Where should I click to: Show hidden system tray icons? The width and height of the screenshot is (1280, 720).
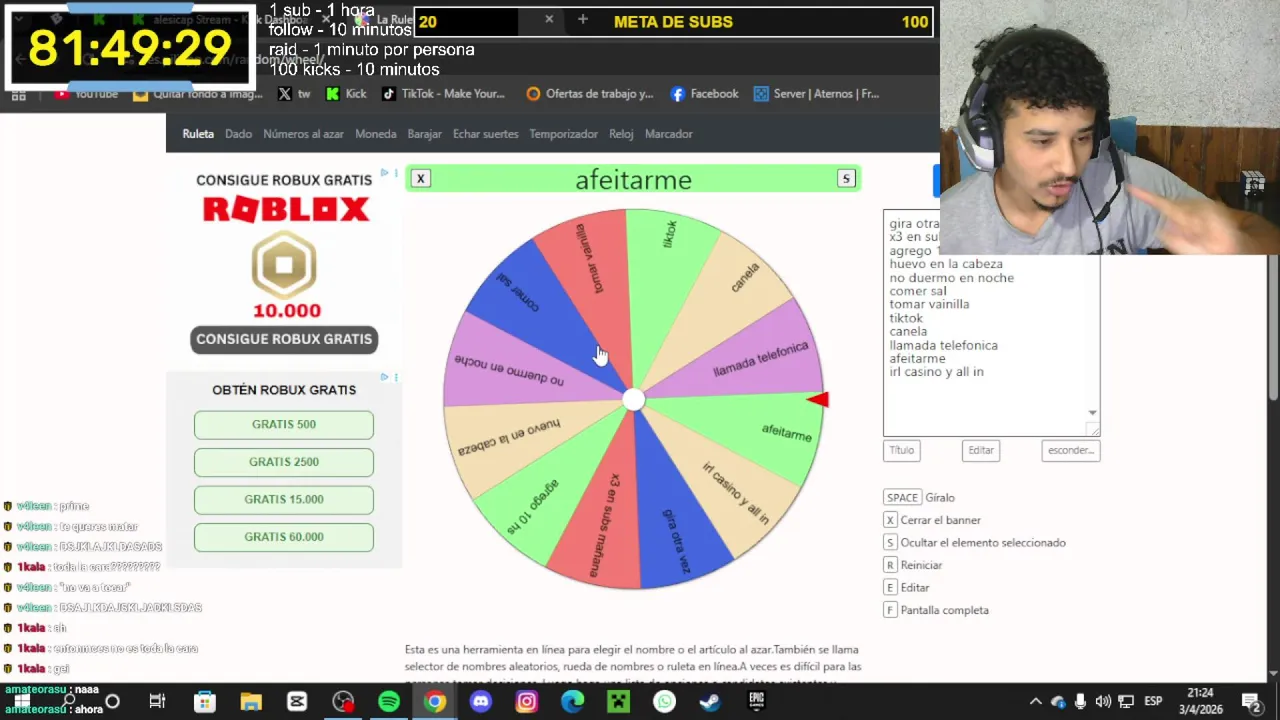pyautogui.click(x=1035, y=702)
